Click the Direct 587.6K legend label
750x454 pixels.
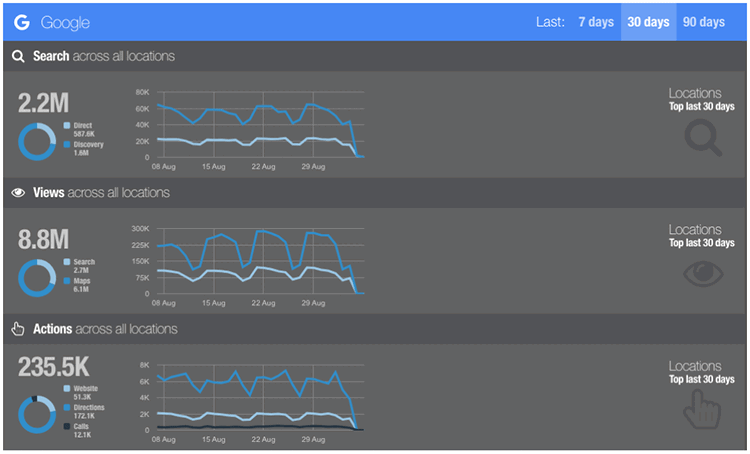point(84,130)
